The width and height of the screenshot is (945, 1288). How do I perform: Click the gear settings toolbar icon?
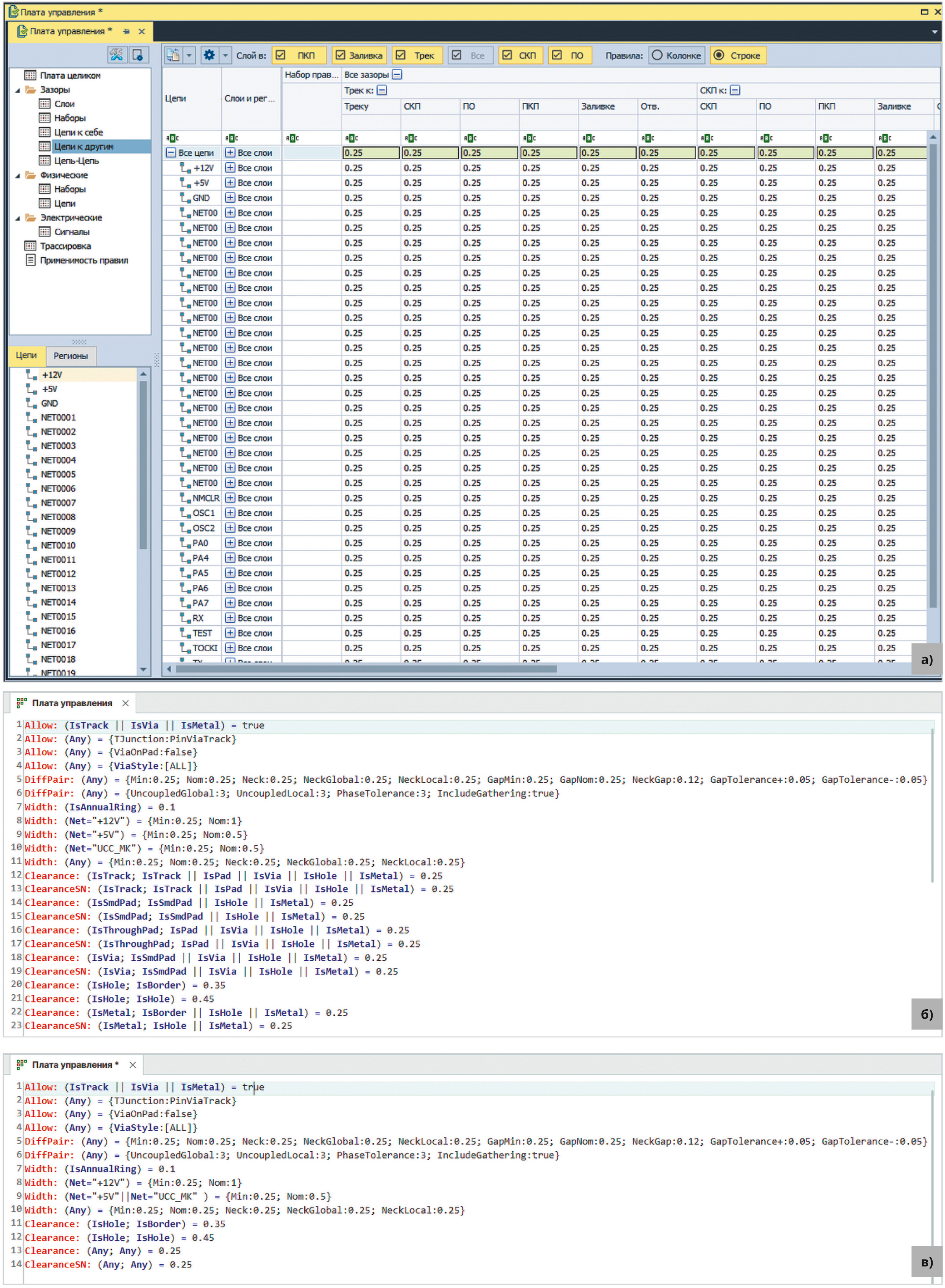click(209, 55)
